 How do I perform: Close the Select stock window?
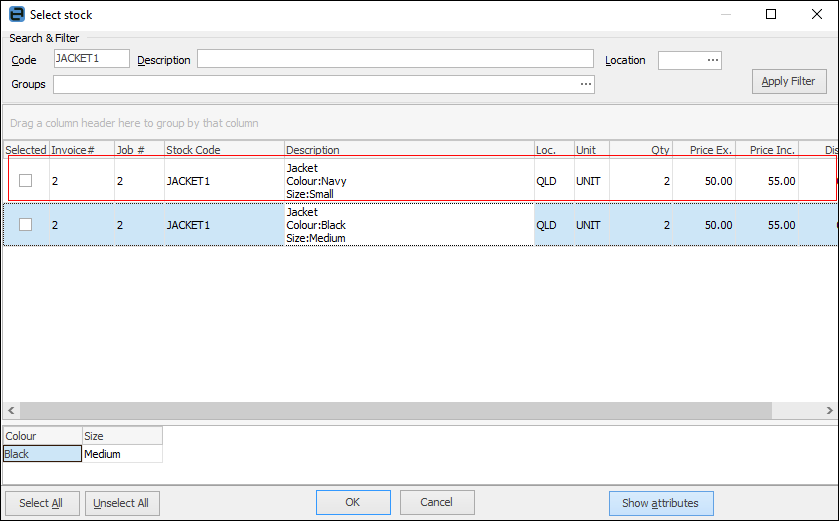coord(817,14)
